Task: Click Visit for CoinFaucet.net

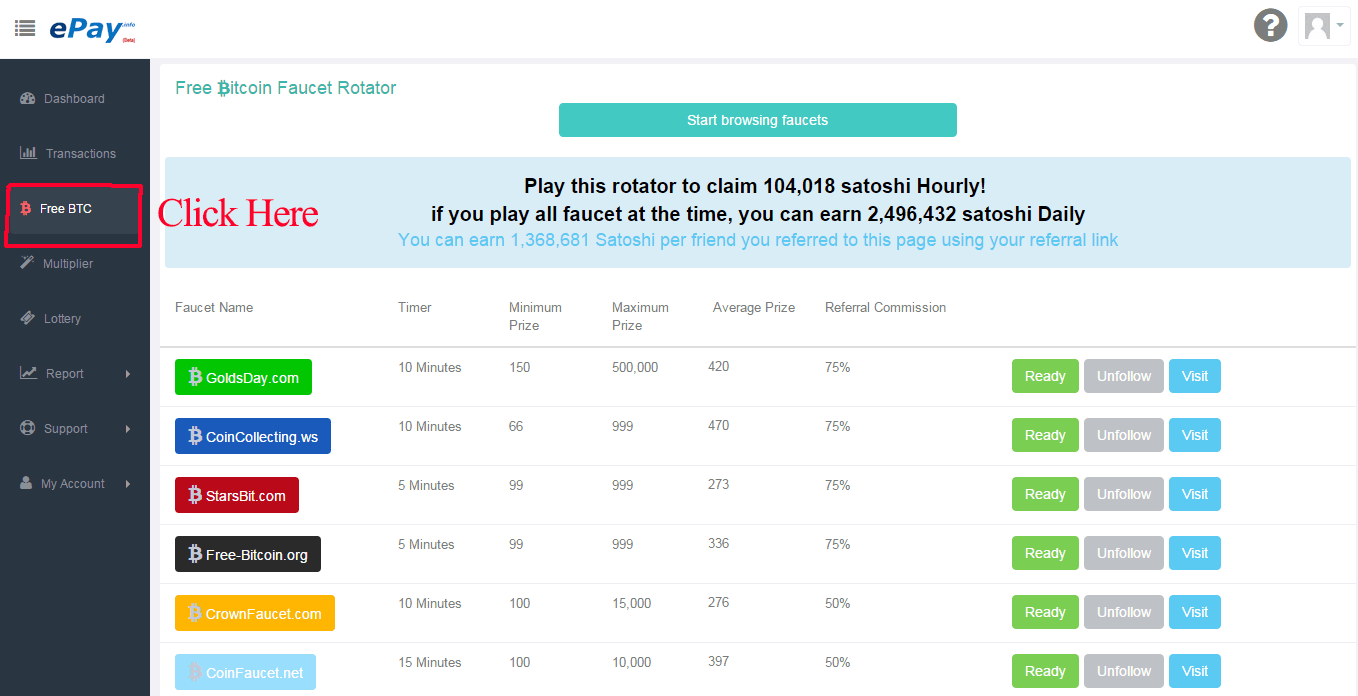Action: pyautogui.click(x=1195, y=671)
